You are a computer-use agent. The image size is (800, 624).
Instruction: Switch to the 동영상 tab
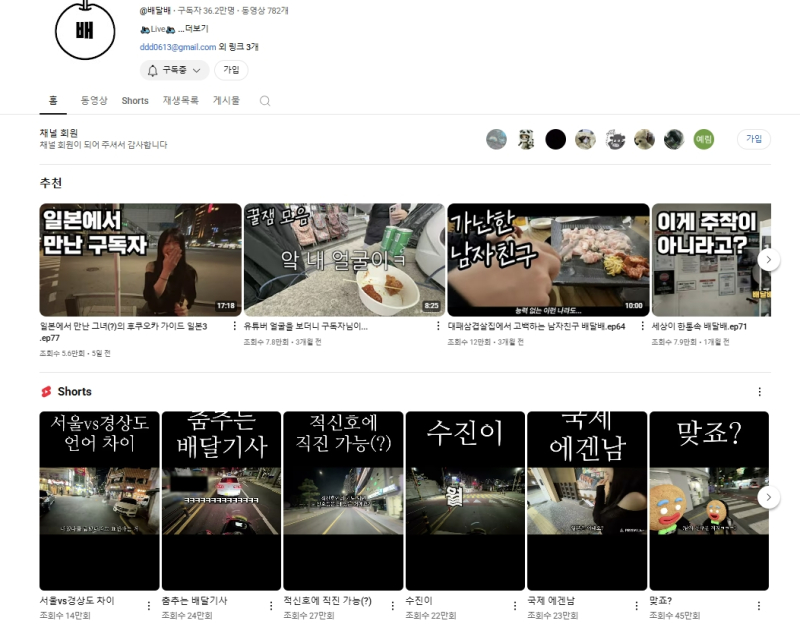click(94, 101)
